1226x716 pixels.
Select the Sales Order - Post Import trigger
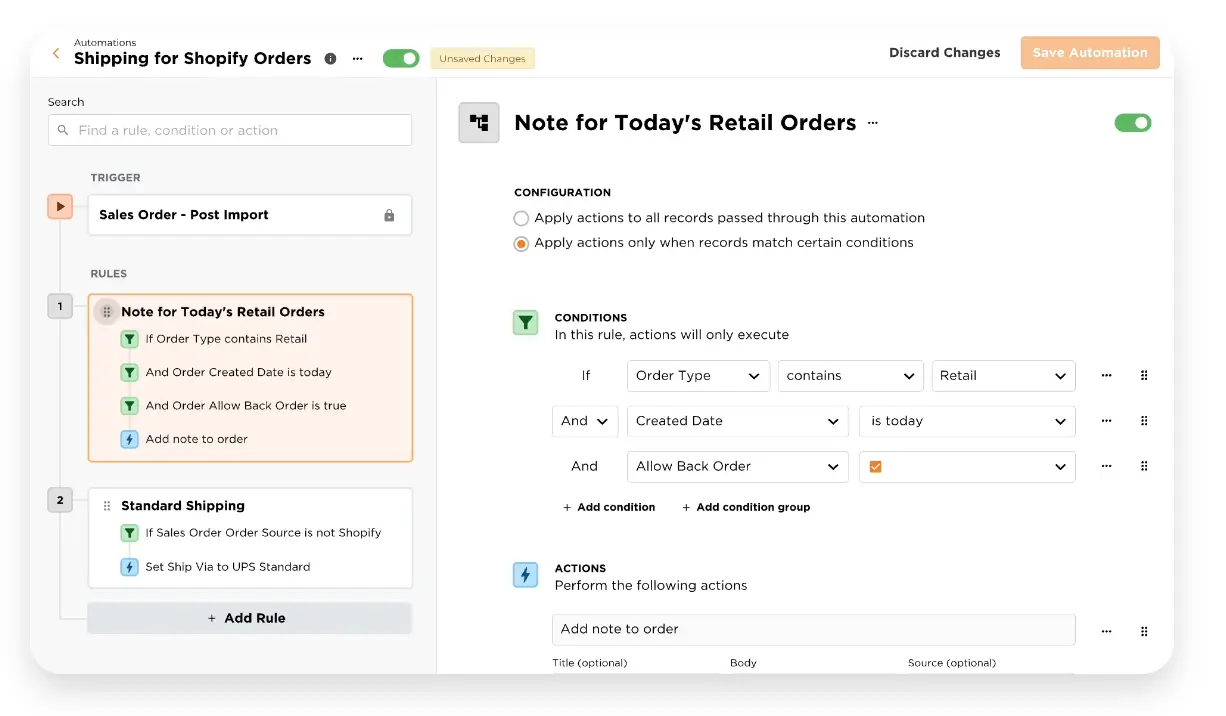click(250, 215)
